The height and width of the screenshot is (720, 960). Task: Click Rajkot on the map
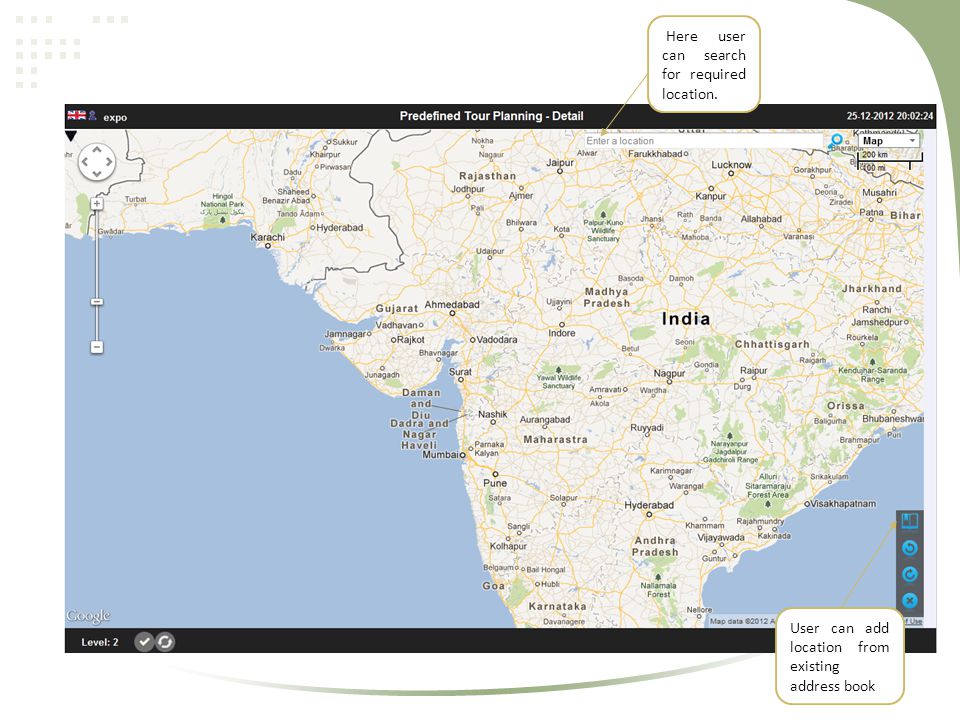[x=411, y=339]
